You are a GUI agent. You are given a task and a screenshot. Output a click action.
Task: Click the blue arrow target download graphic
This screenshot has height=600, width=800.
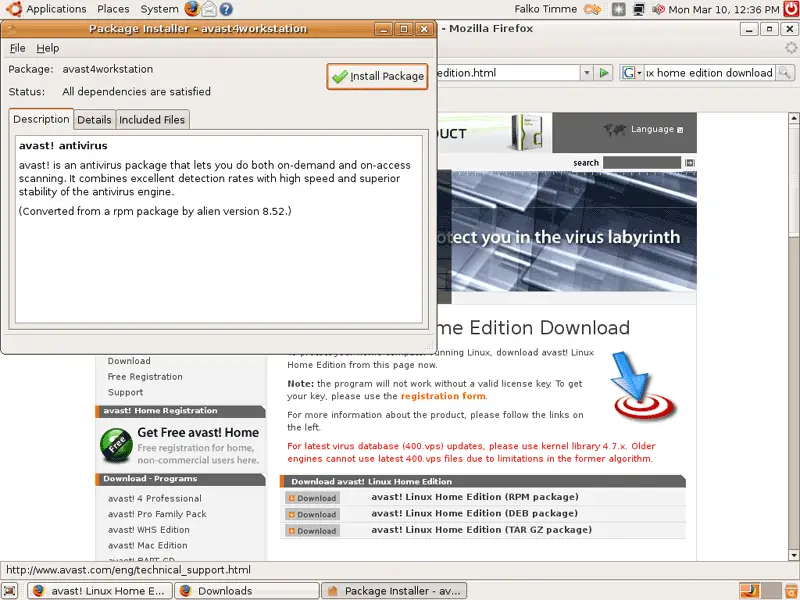(643, 385)
